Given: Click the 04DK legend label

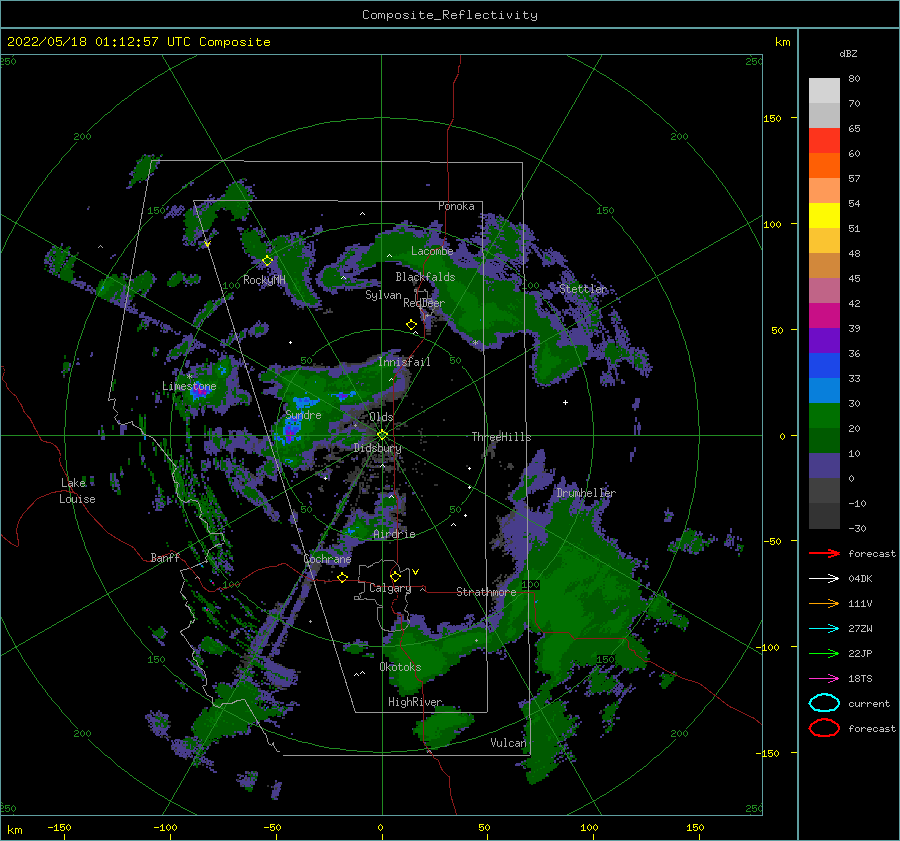Looking at the screenshot, I should (860, 579).
